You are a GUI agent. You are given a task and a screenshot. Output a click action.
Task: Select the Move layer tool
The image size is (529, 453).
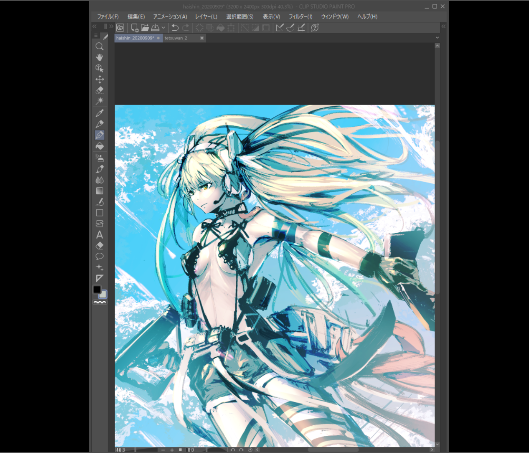click(x=99, y=79)
